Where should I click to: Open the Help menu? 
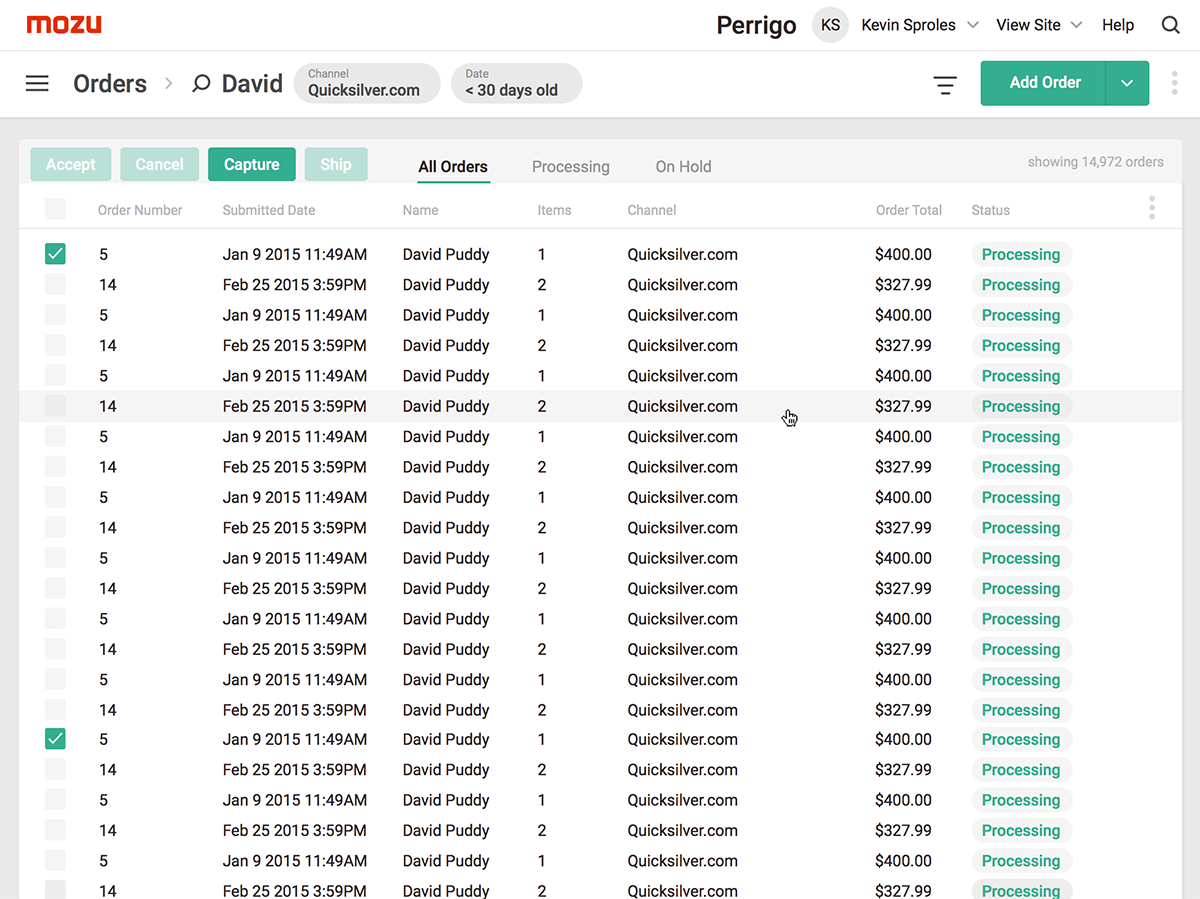pos(1118,25)
